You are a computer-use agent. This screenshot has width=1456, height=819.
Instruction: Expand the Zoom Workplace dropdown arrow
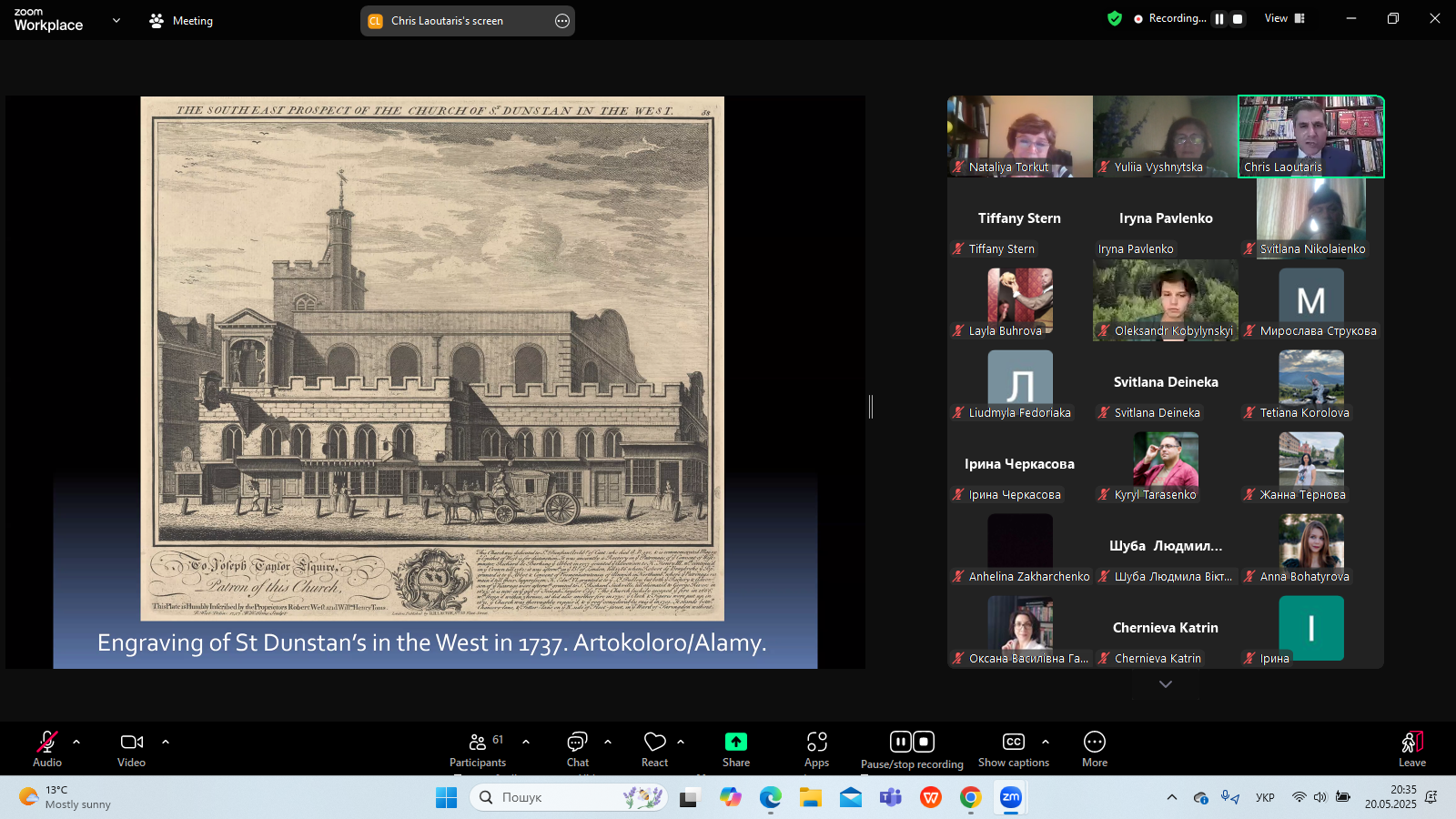tap(116, 20)
